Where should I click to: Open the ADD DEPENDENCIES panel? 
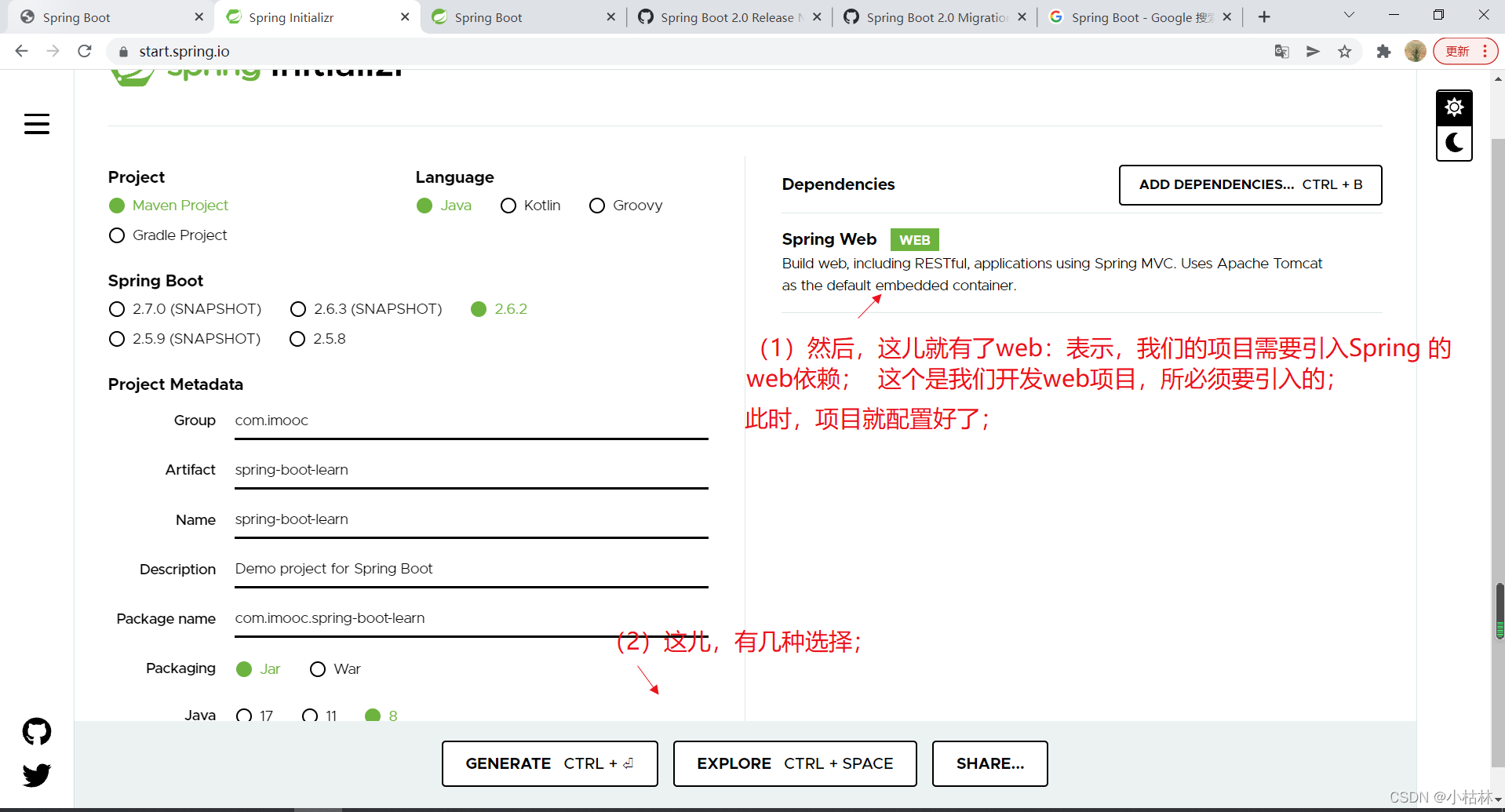[x=1249, y=185]
